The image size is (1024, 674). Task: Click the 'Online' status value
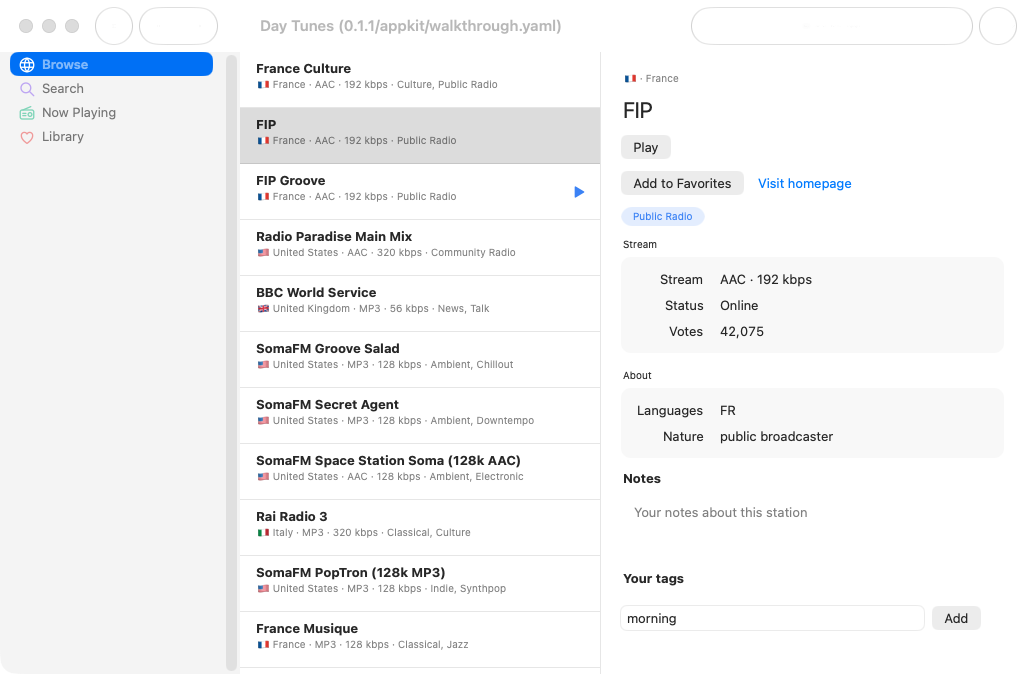(x=739, y=306)
